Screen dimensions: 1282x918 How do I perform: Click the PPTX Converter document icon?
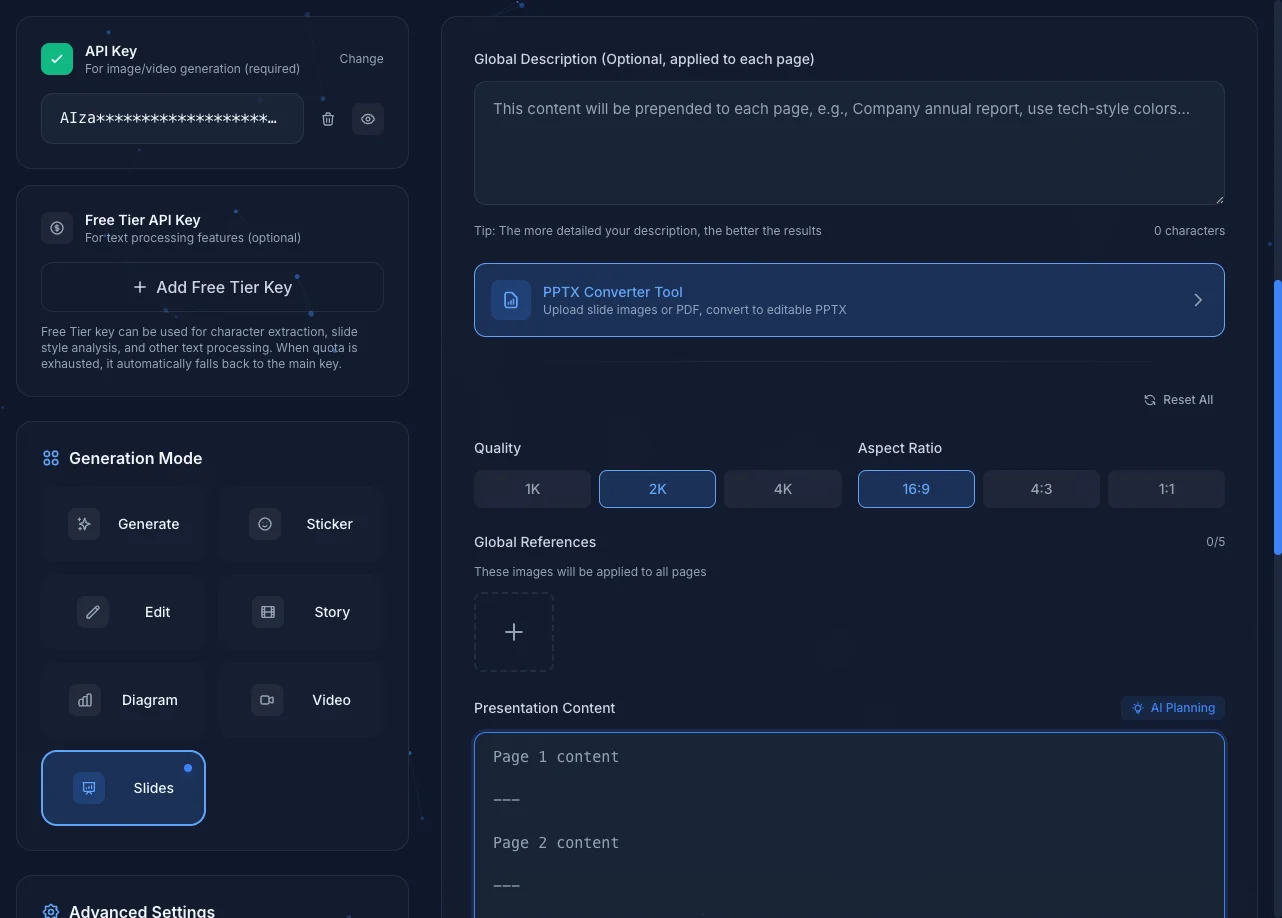[511, 299]
